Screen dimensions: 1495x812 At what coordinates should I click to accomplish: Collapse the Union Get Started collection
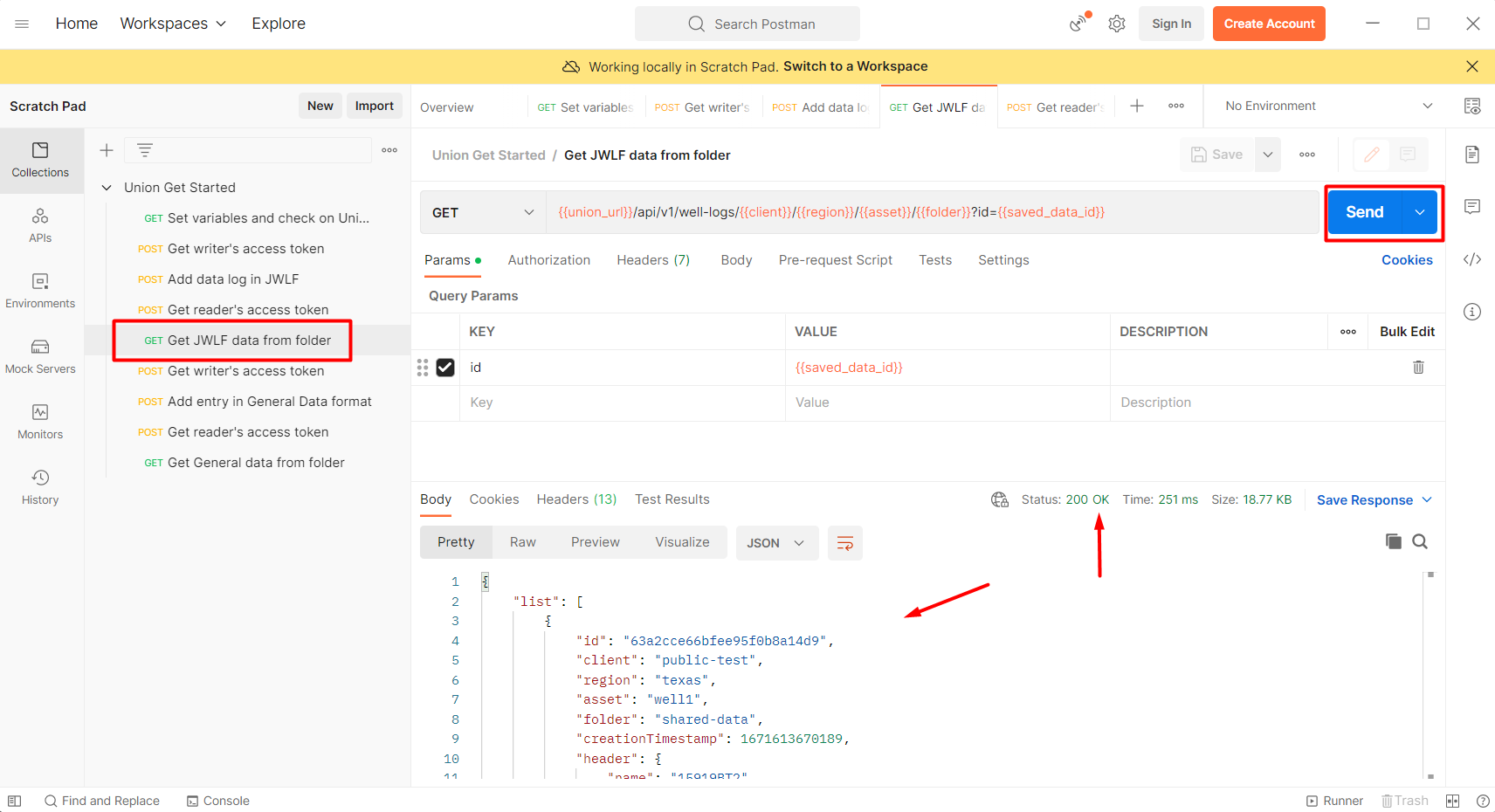107,188
